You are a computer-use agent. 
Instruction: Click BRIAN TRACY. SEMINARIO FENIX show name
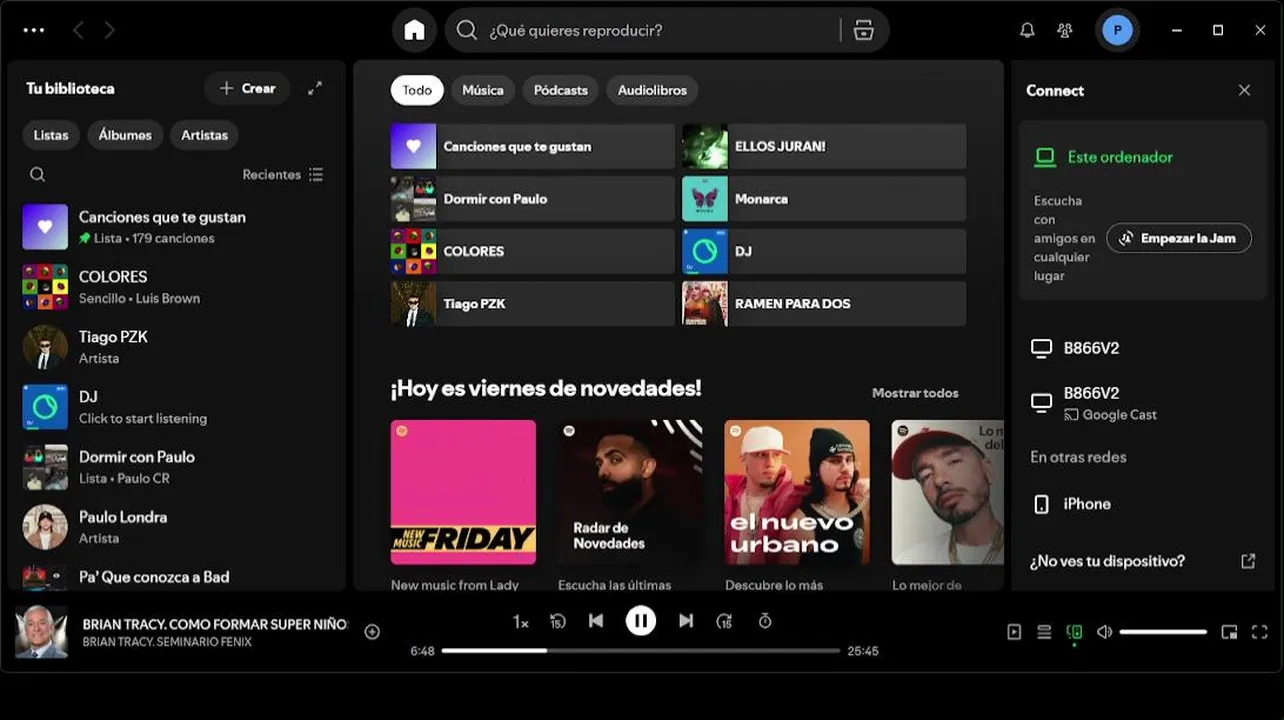[167, 642]
